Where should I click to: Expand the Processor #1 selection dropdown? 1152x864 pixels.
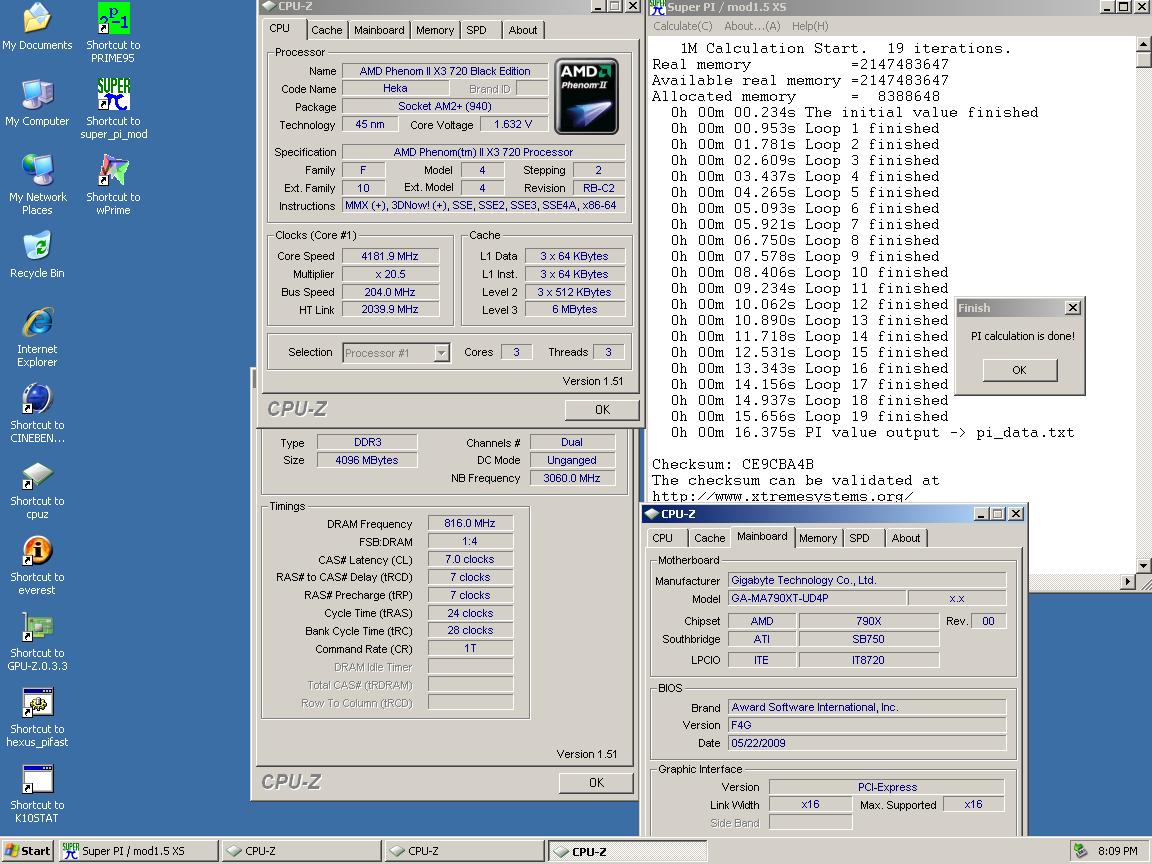[x=441, y=353]
